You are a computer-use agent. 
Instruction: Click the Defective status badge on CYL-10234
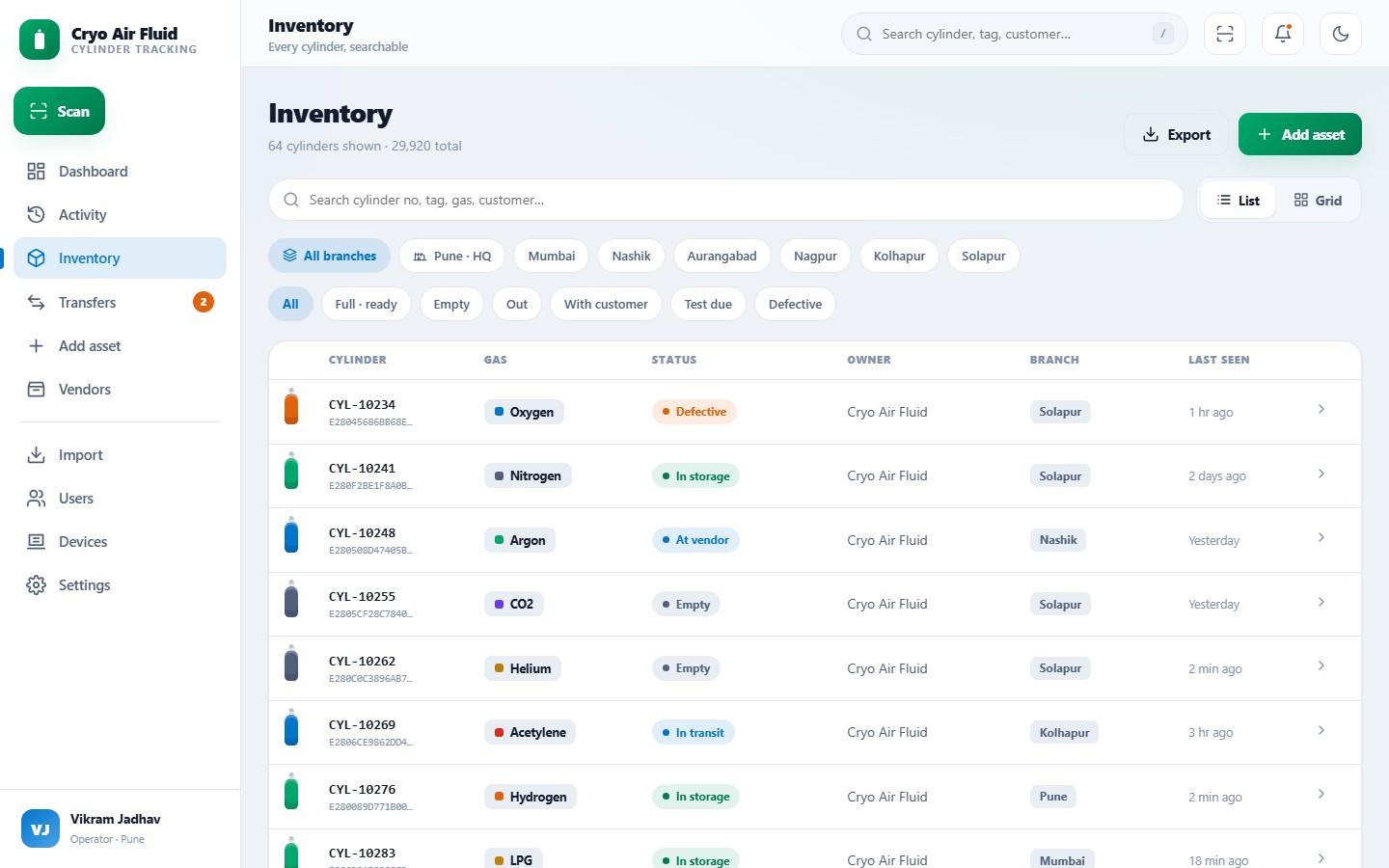coord(694,412)
